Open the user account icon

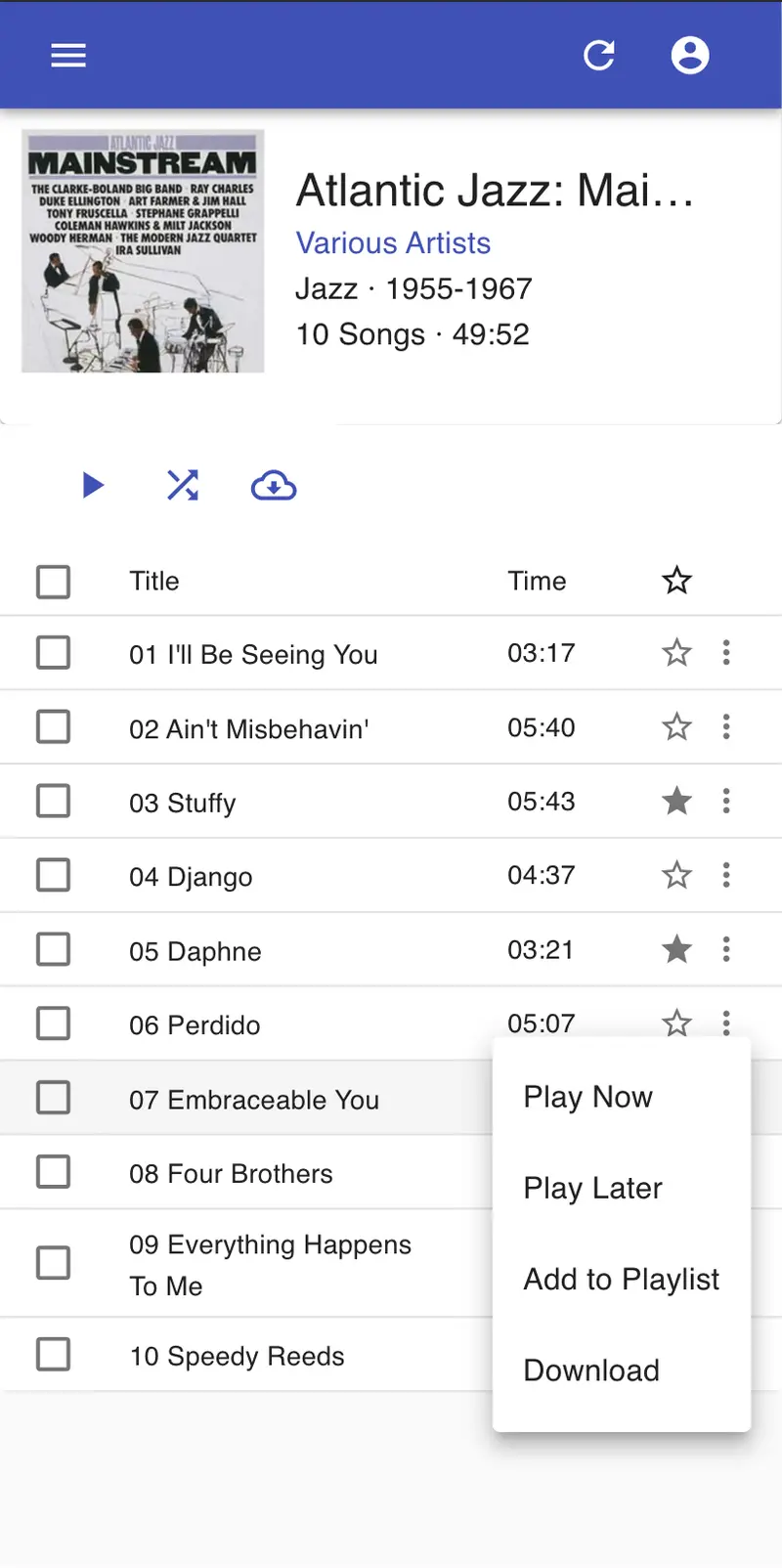[x=690, y=56]
